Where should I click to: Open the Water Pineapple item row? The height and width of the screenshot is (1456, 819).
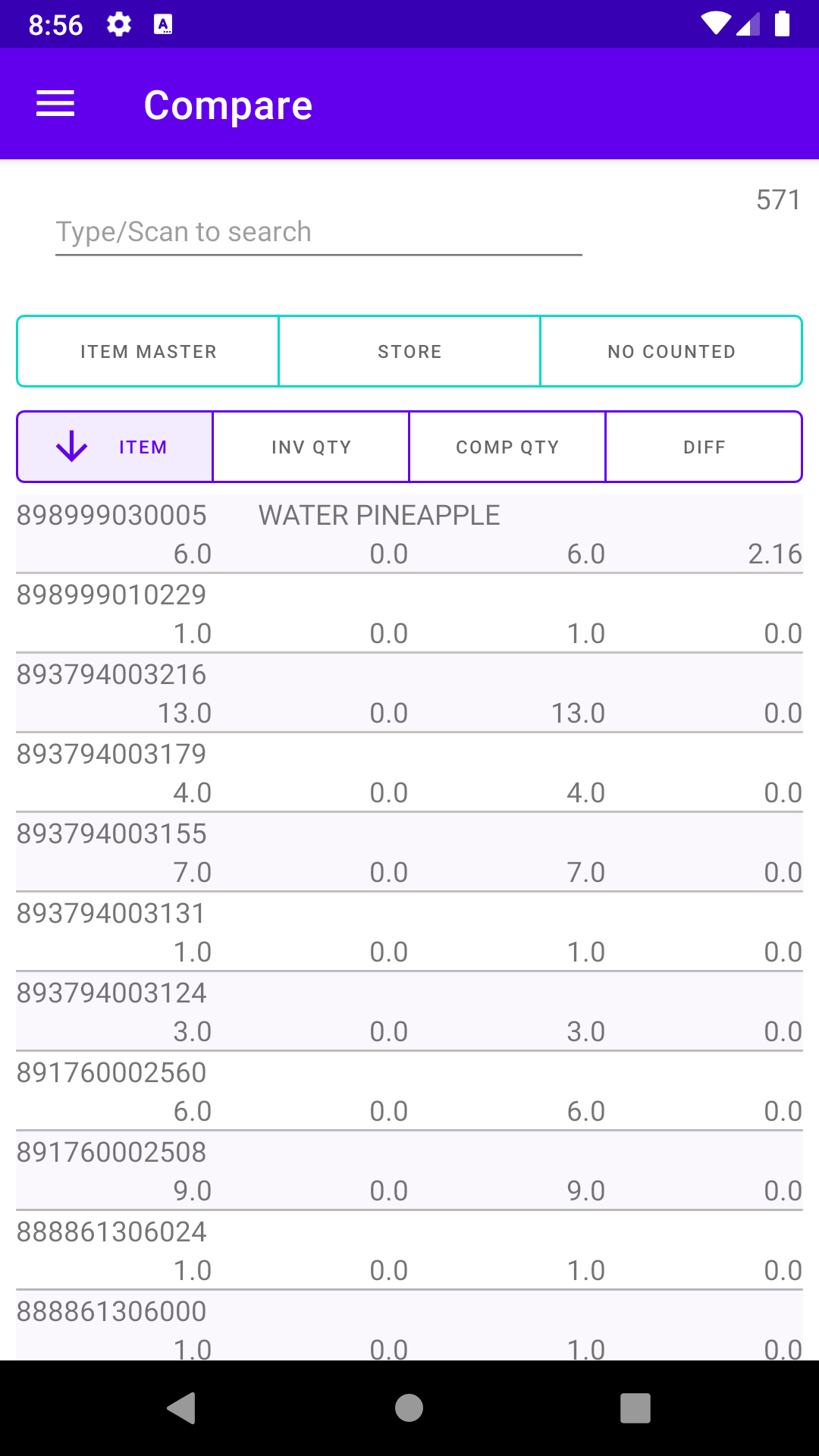point(409,534)
